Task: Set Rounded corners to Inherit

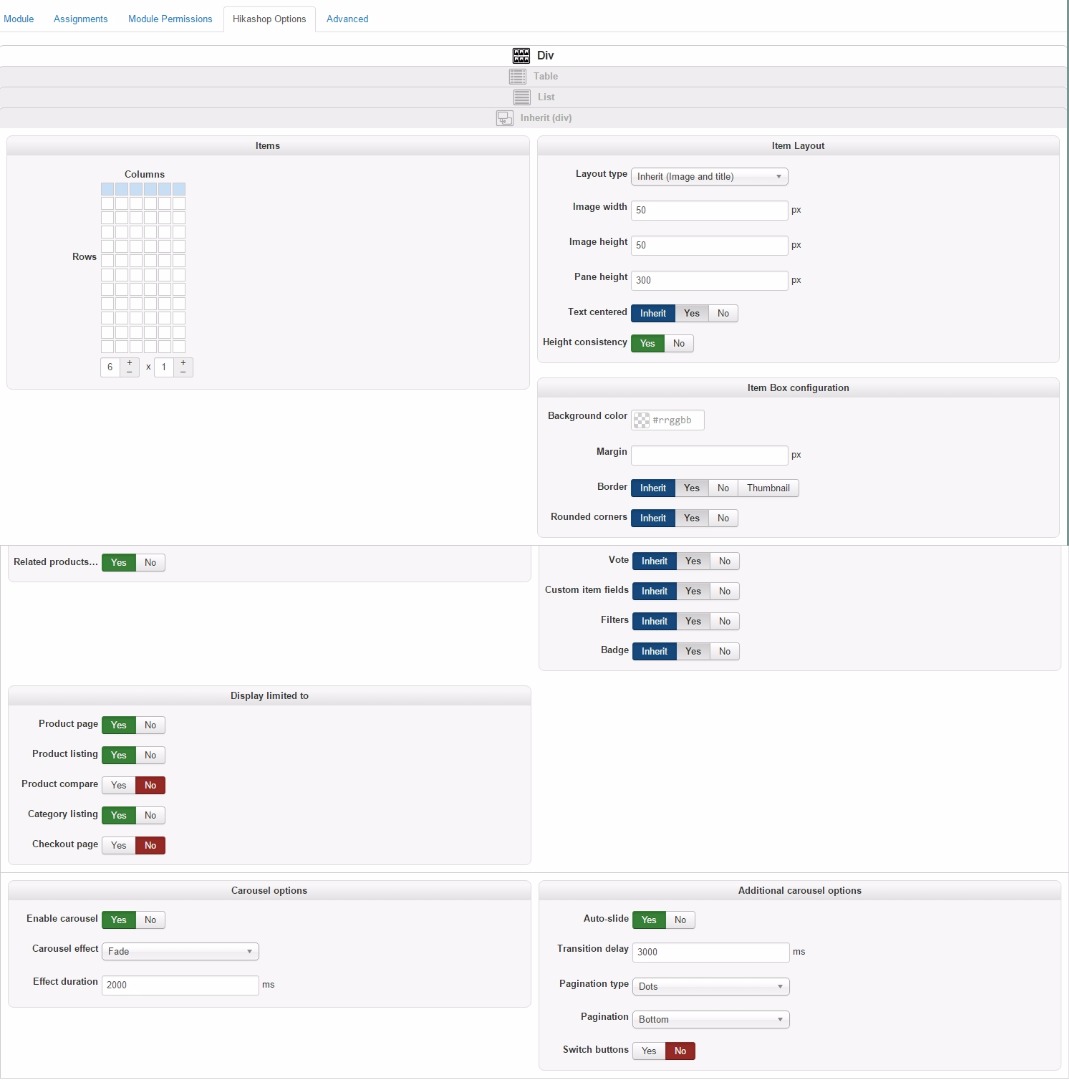Action: (x=653, y=519)
